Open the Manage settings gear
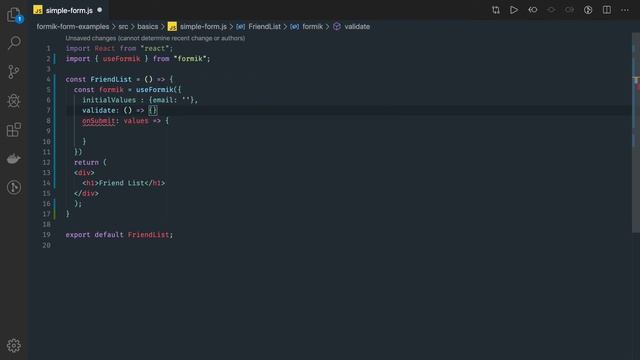This screenshot has height=360, width=640. [x=14, y=345]
